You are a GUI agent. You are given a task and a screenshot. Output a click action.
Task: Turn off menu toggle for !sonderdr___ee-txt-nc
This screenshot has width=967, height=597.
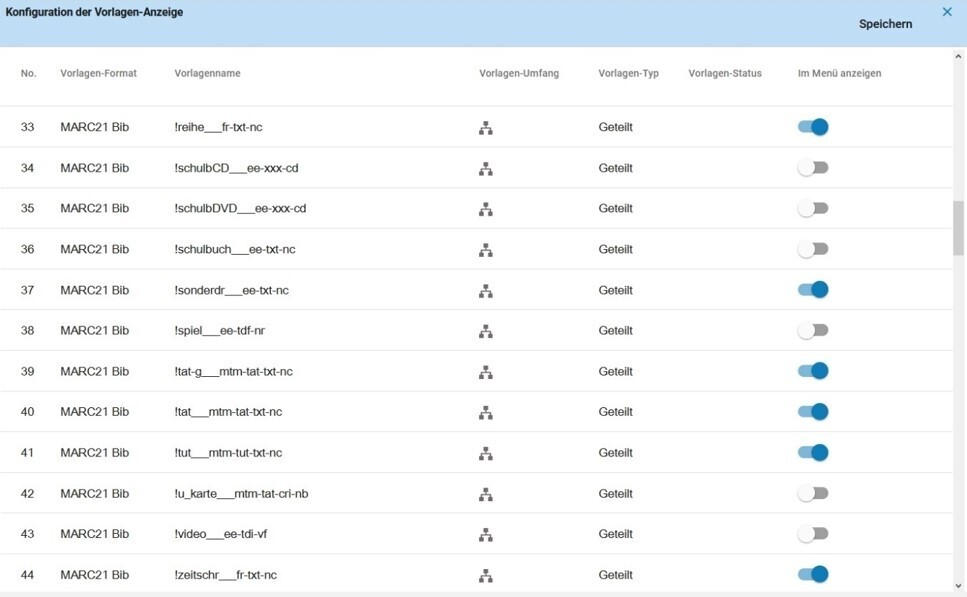(x=813, y=290)
